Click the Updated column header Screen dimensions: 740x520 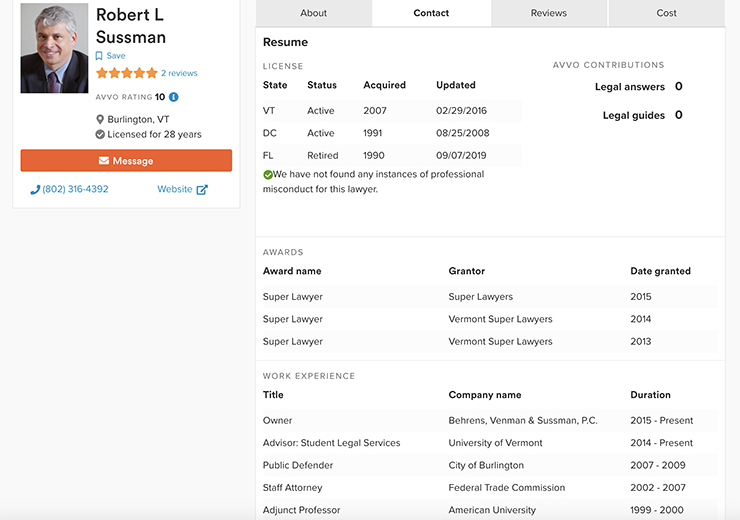tap(455, 85)
